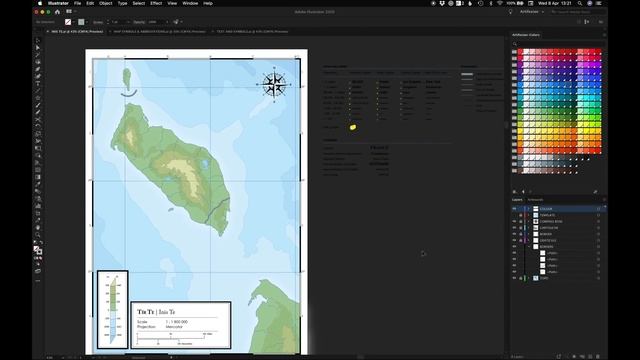Open the Effect menu
The height and width of the screenshot is (360, 640).
tap(156, 3)
